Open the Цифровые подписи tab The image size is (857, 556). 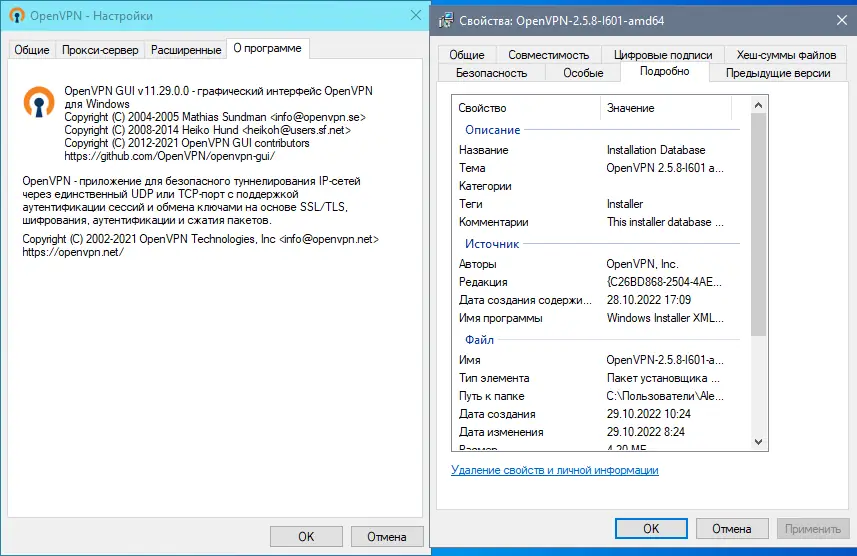point(665,55)
